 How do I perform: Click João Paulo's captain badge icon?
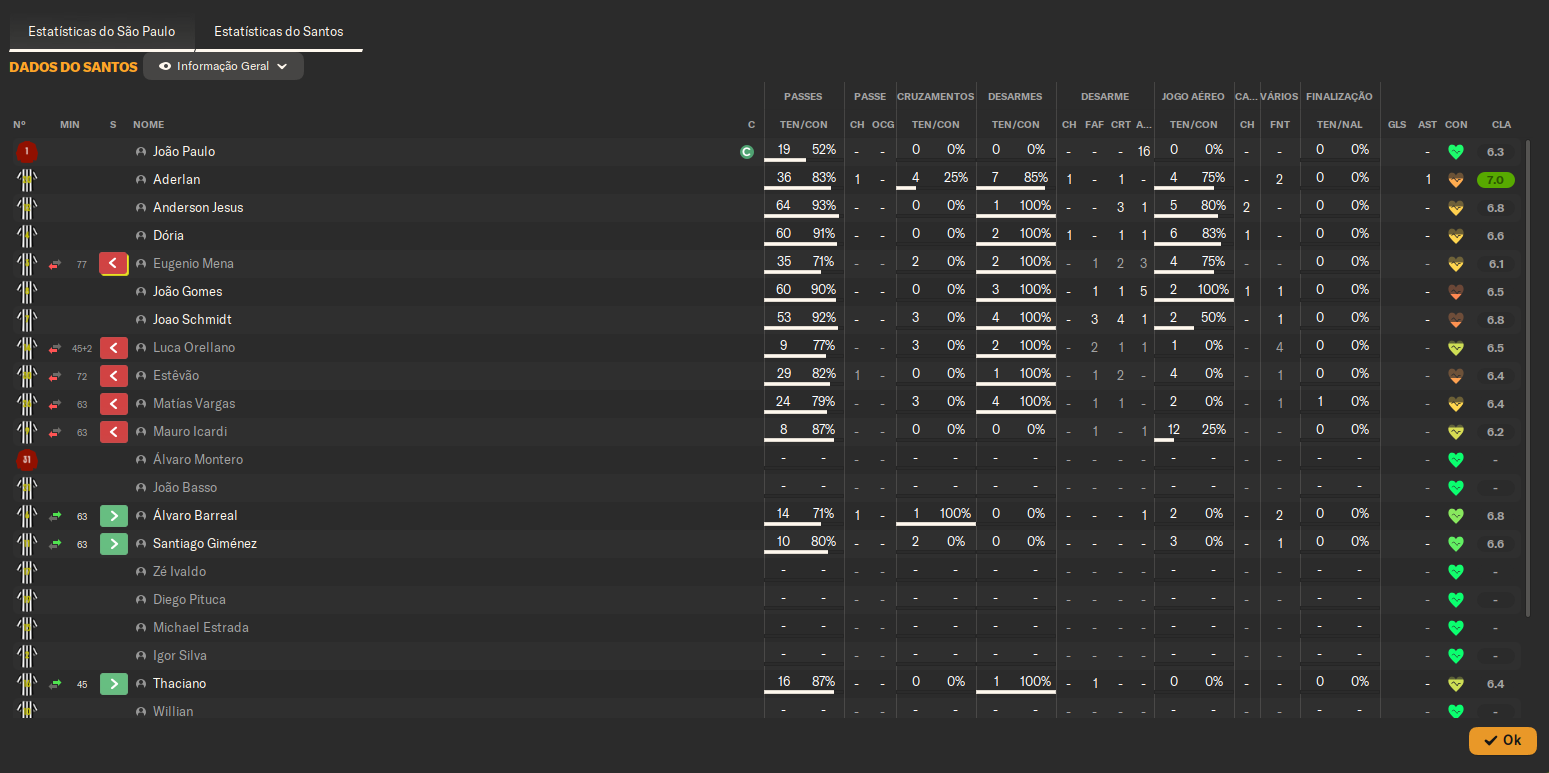click(x=746, y=152)
